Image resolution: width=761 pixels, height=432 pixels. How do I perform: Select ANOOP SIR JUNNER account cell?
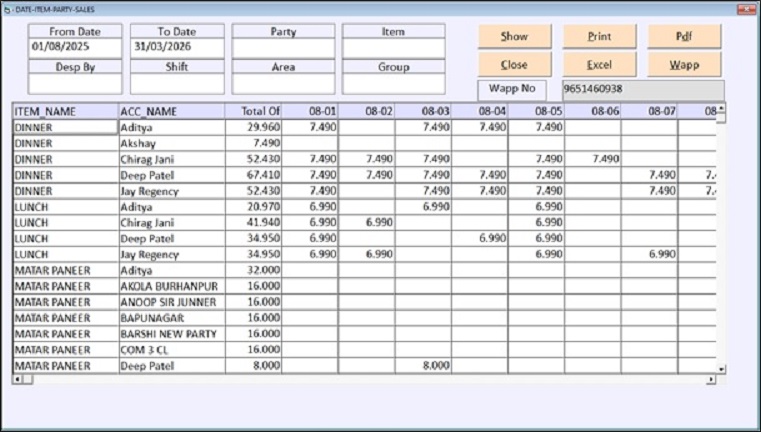[172, 302]
